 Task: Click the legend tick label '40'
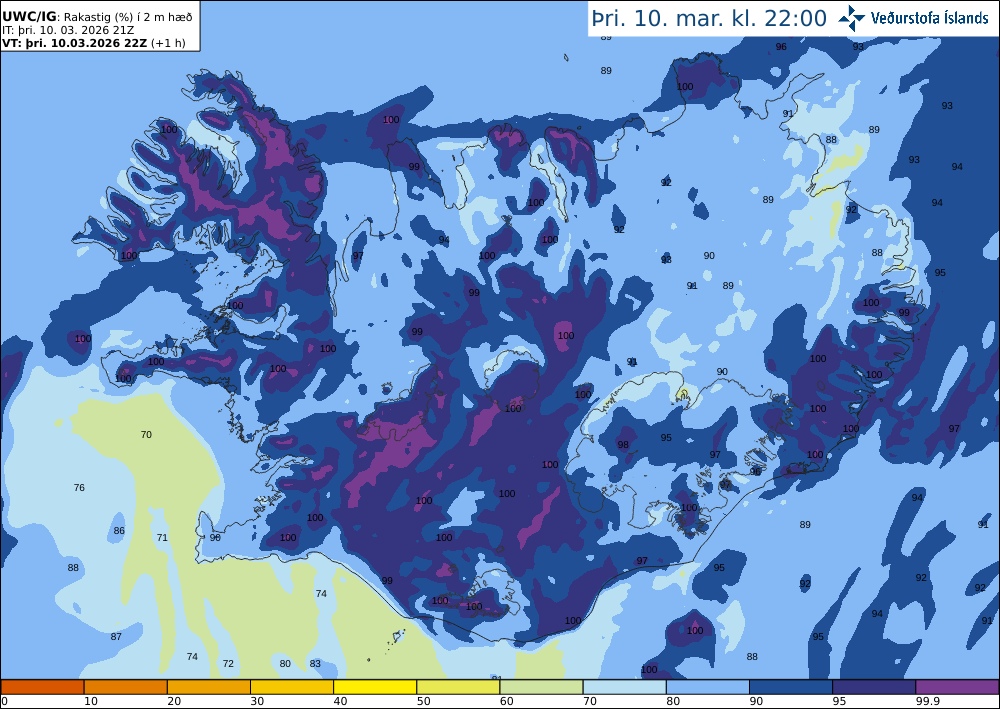(341, 701)
